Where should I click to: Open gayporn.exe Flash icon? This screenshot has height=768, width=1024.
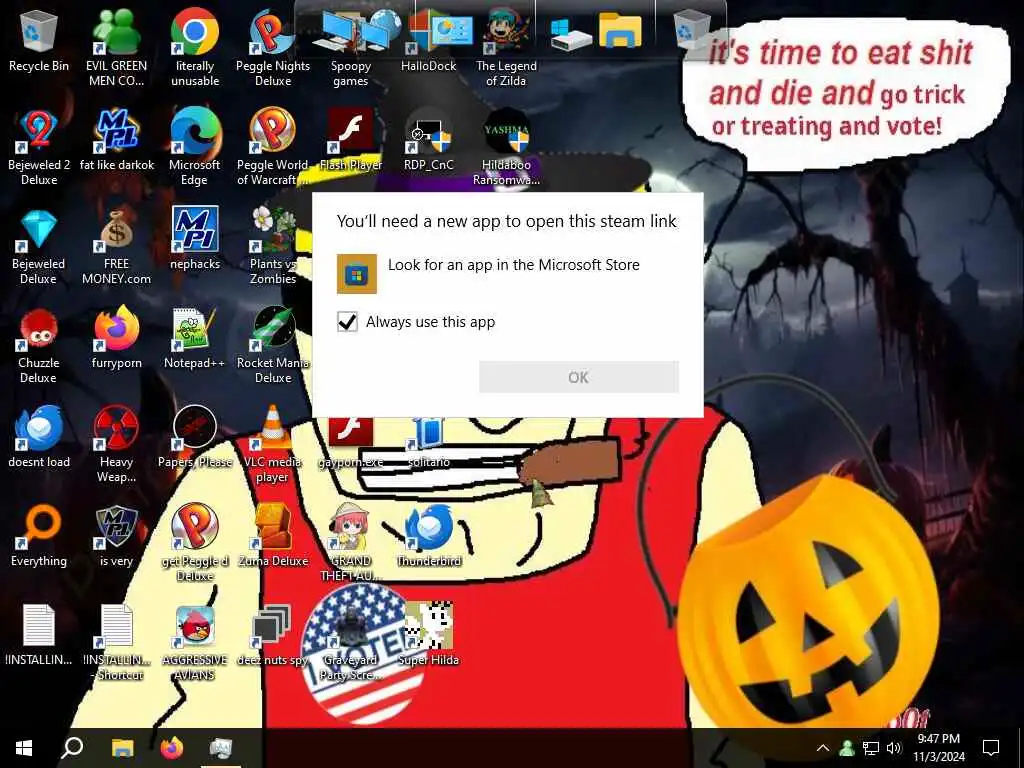[351, 432]
